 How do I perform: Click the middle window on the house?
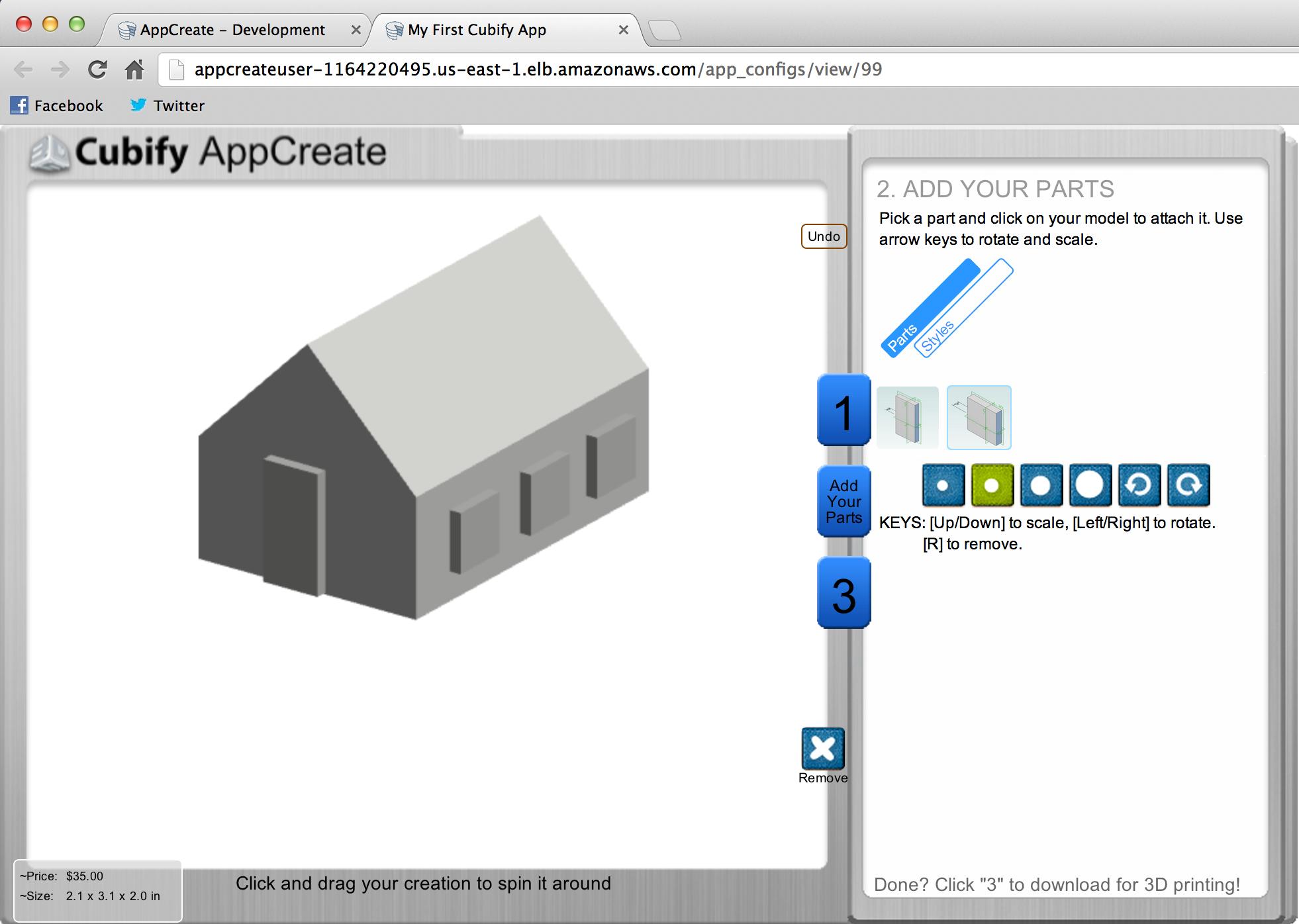point(545,493)
